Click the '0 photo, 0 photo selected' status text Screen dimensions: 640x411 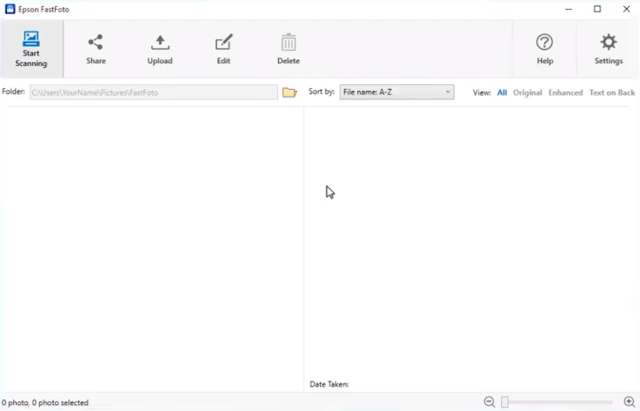click(45, 402)
